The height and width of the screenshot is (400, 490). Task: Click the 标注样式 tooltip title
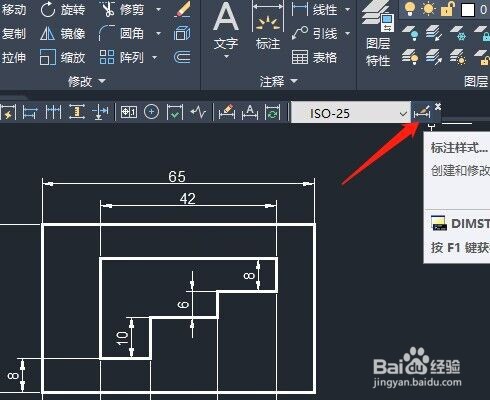460,147
